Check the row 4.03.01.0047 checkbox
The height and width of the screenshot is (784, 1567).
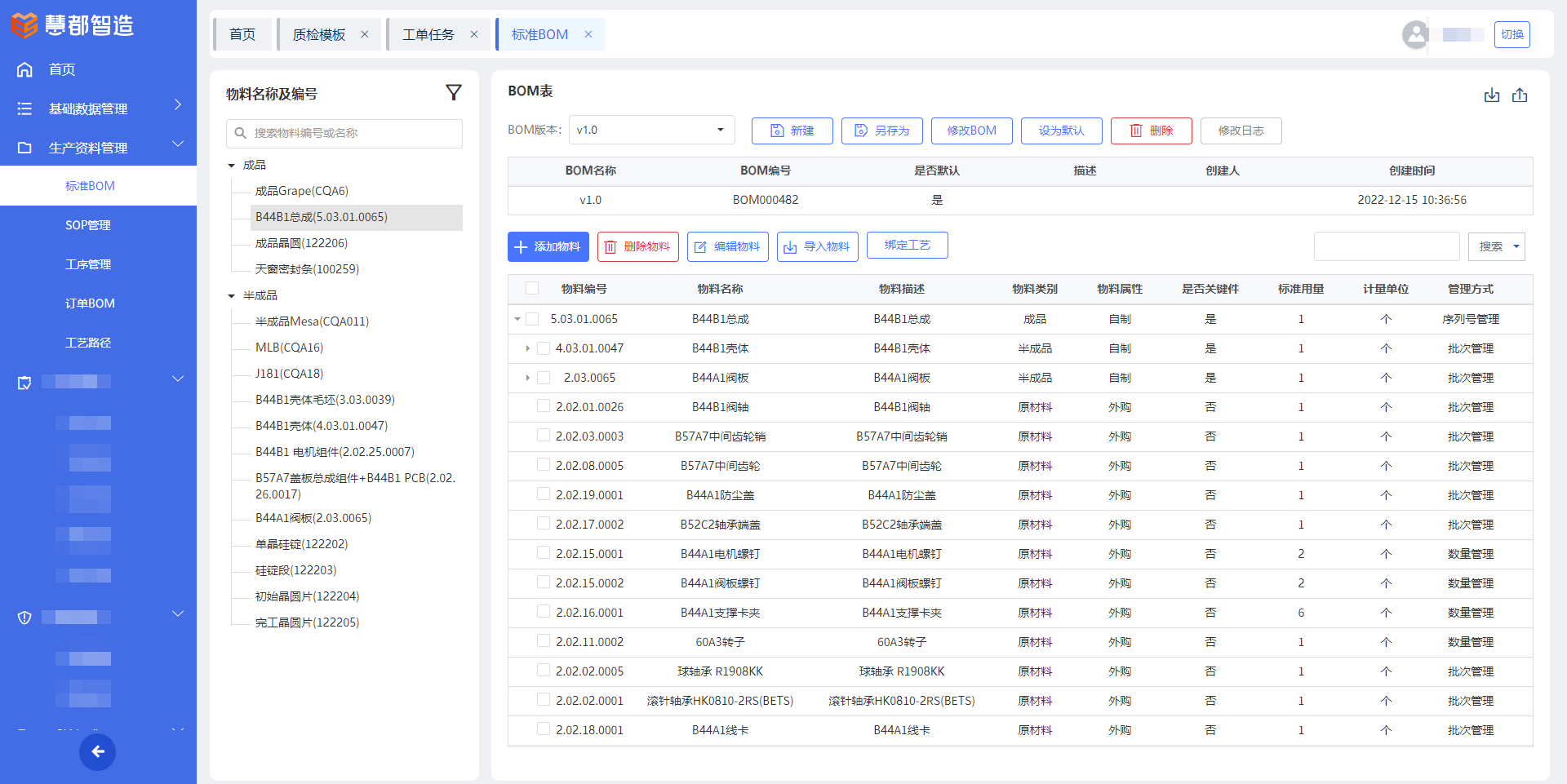tap(544, 348)
